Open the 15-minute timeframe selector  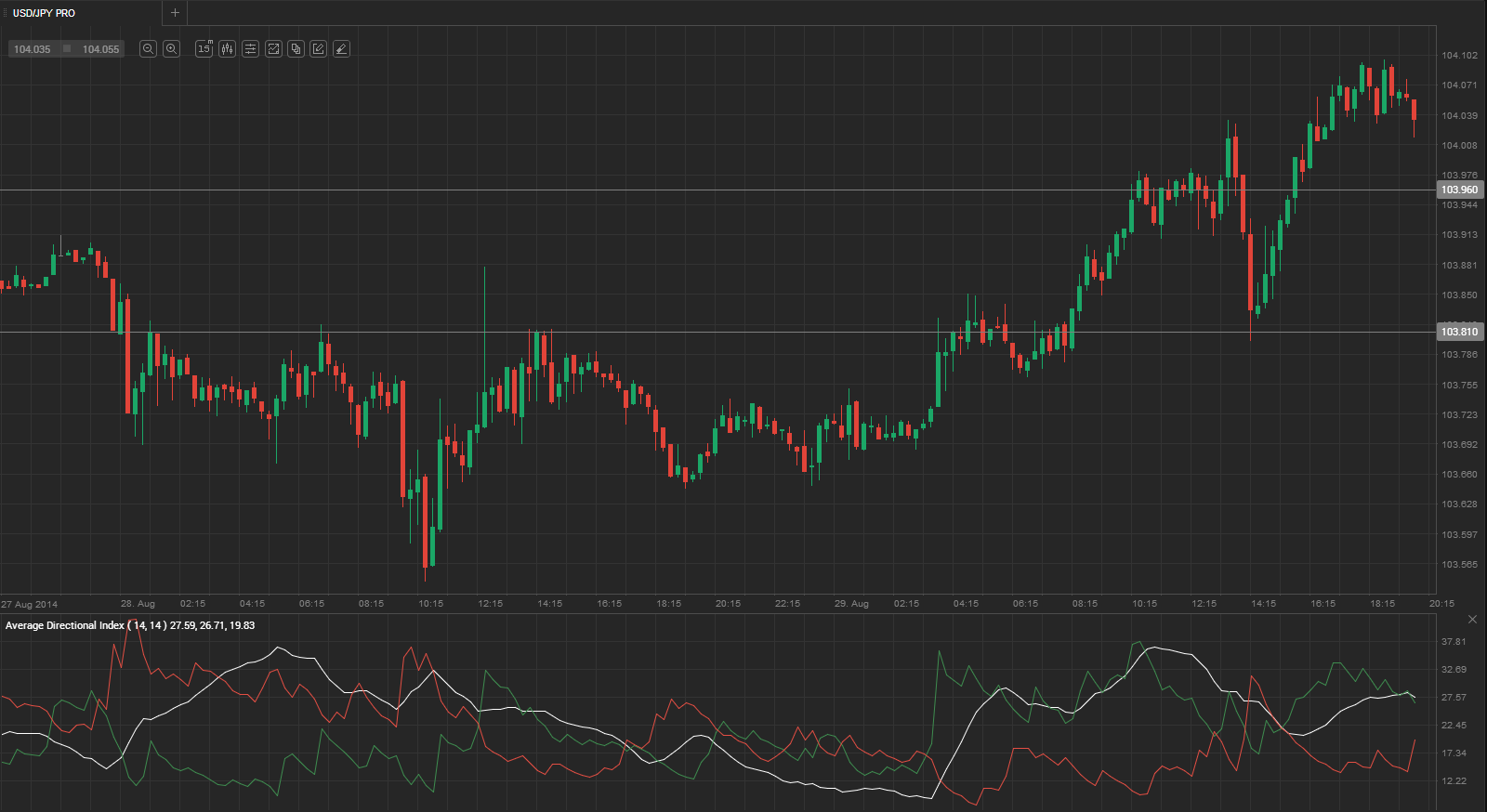tap(204, 49)
